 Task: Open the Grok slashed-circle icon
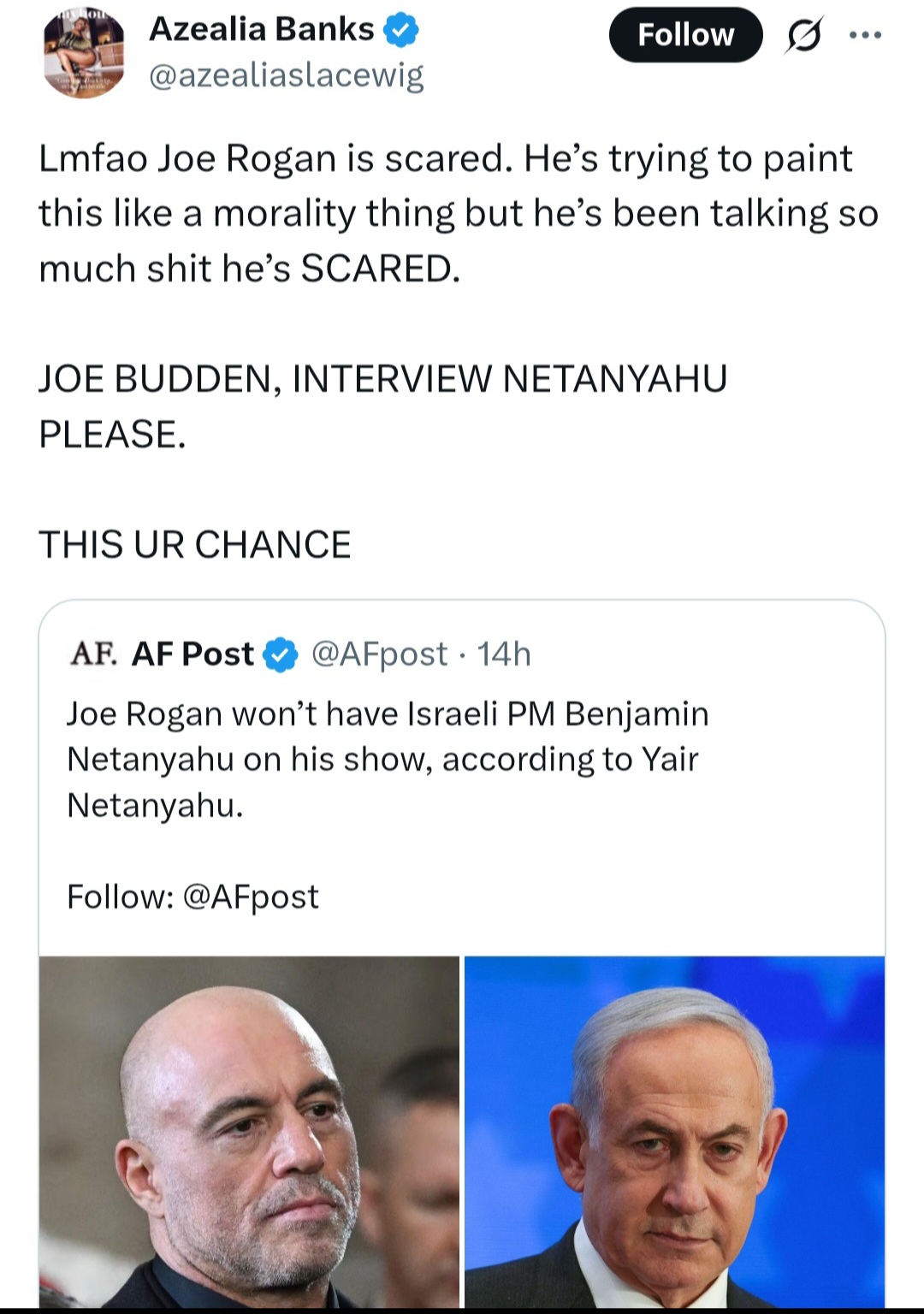pos(803,36)
